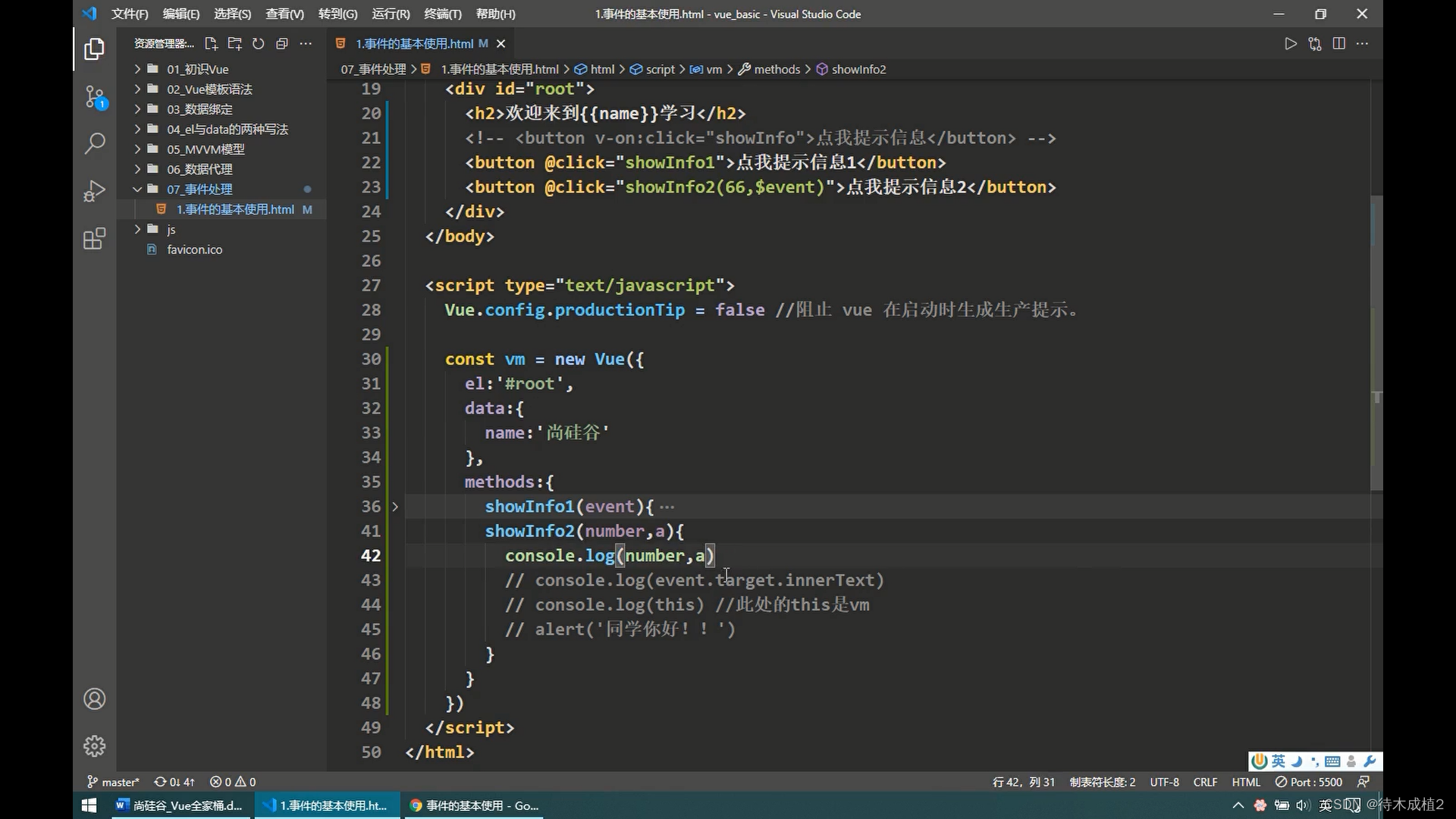Open the Run and Debug view
1456x819 pixels.
(x=94, y=190)
